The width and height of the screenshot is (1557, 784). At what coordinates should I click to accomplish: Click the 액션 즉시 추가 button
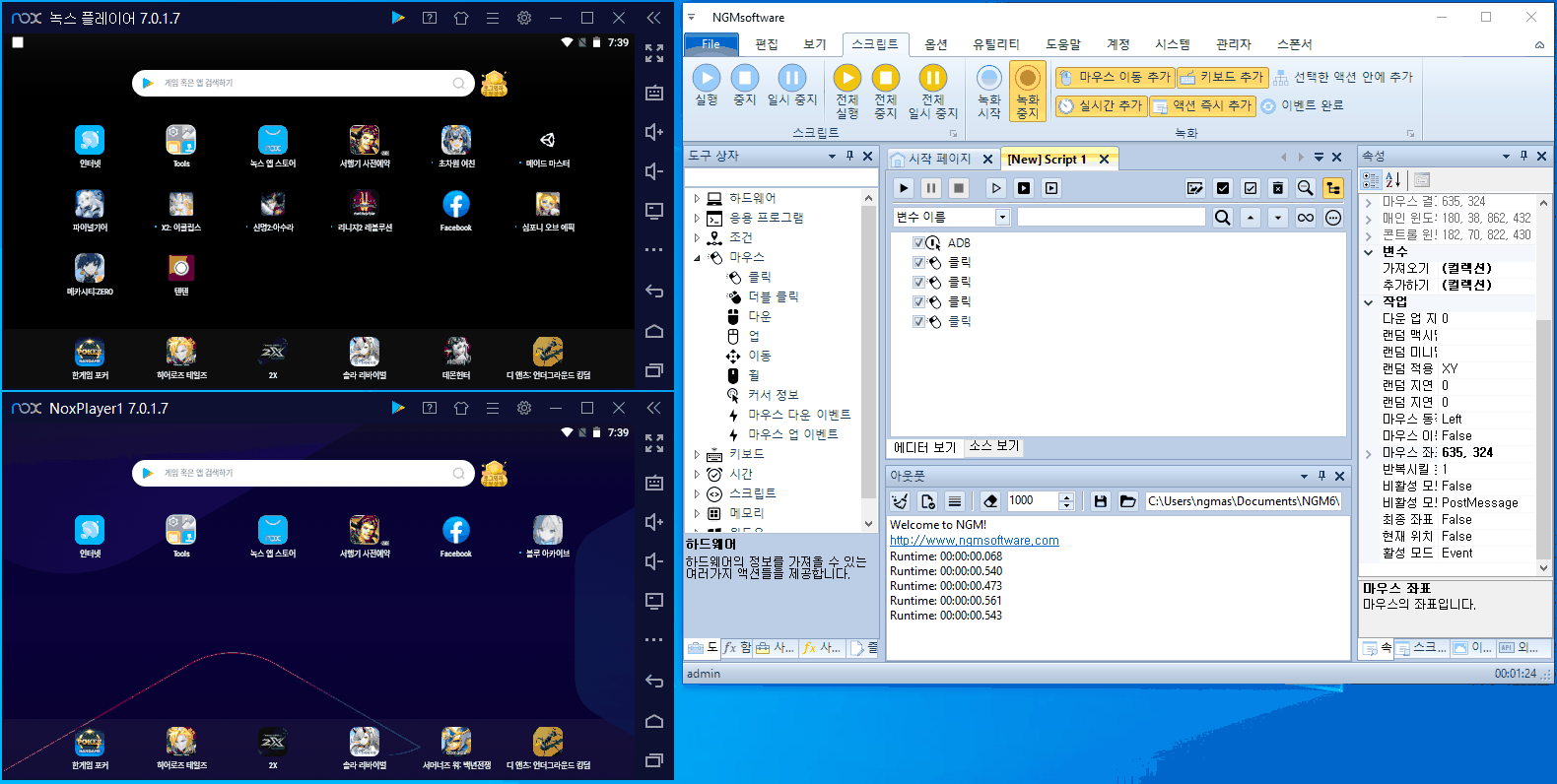tap(1202, 105)
